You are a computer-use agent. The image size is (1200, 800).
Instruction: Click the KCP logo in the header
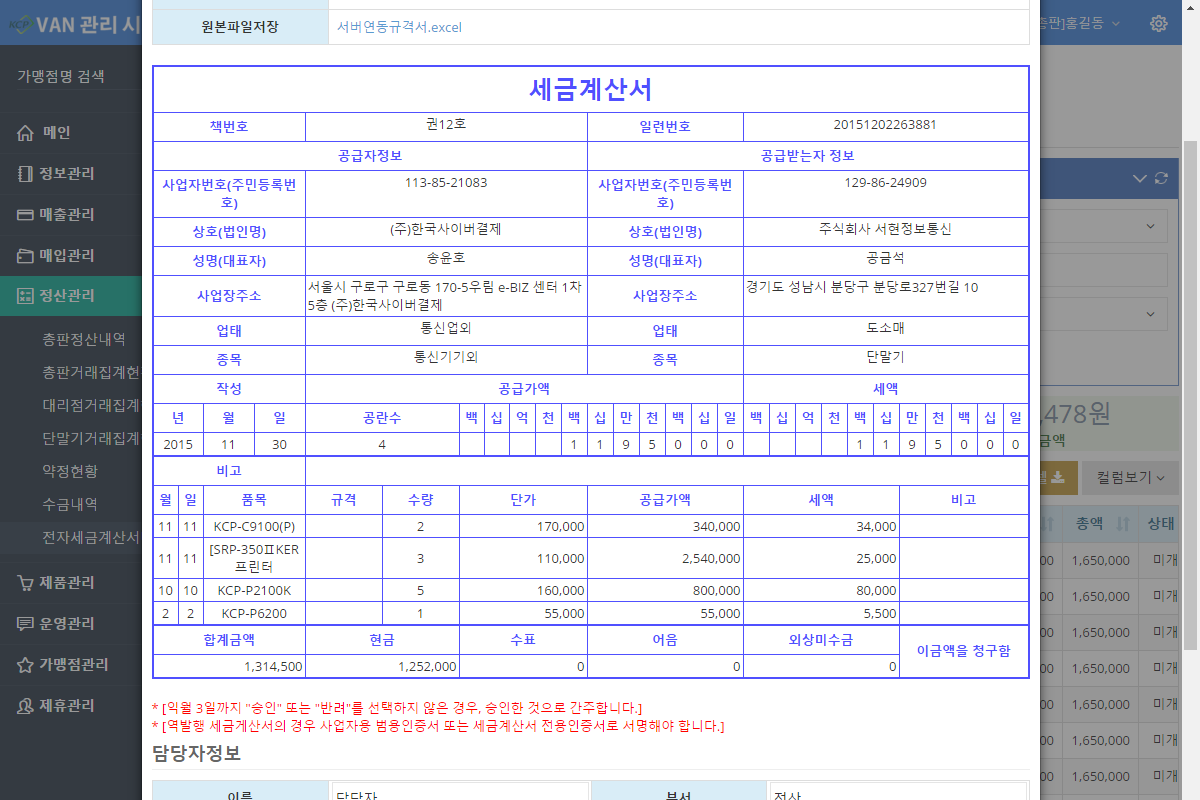coord(18,23)
